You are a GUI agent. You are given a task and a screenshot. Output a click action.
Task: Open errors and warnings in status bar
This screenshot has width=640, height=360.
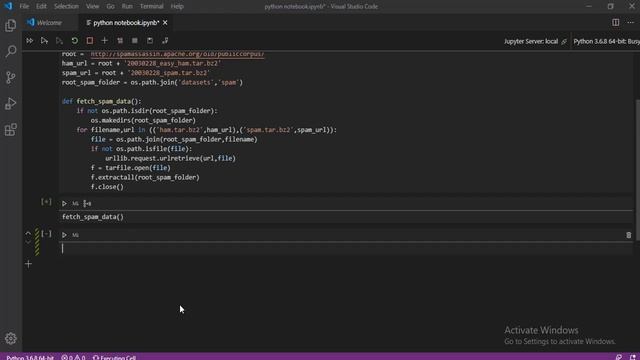(x=73, y=357)
